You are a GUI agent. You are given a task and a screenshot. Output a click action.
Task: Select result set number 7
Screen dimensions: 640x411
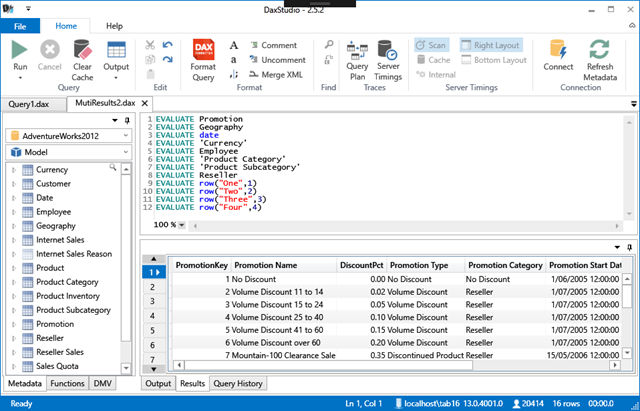pos(153,358)
